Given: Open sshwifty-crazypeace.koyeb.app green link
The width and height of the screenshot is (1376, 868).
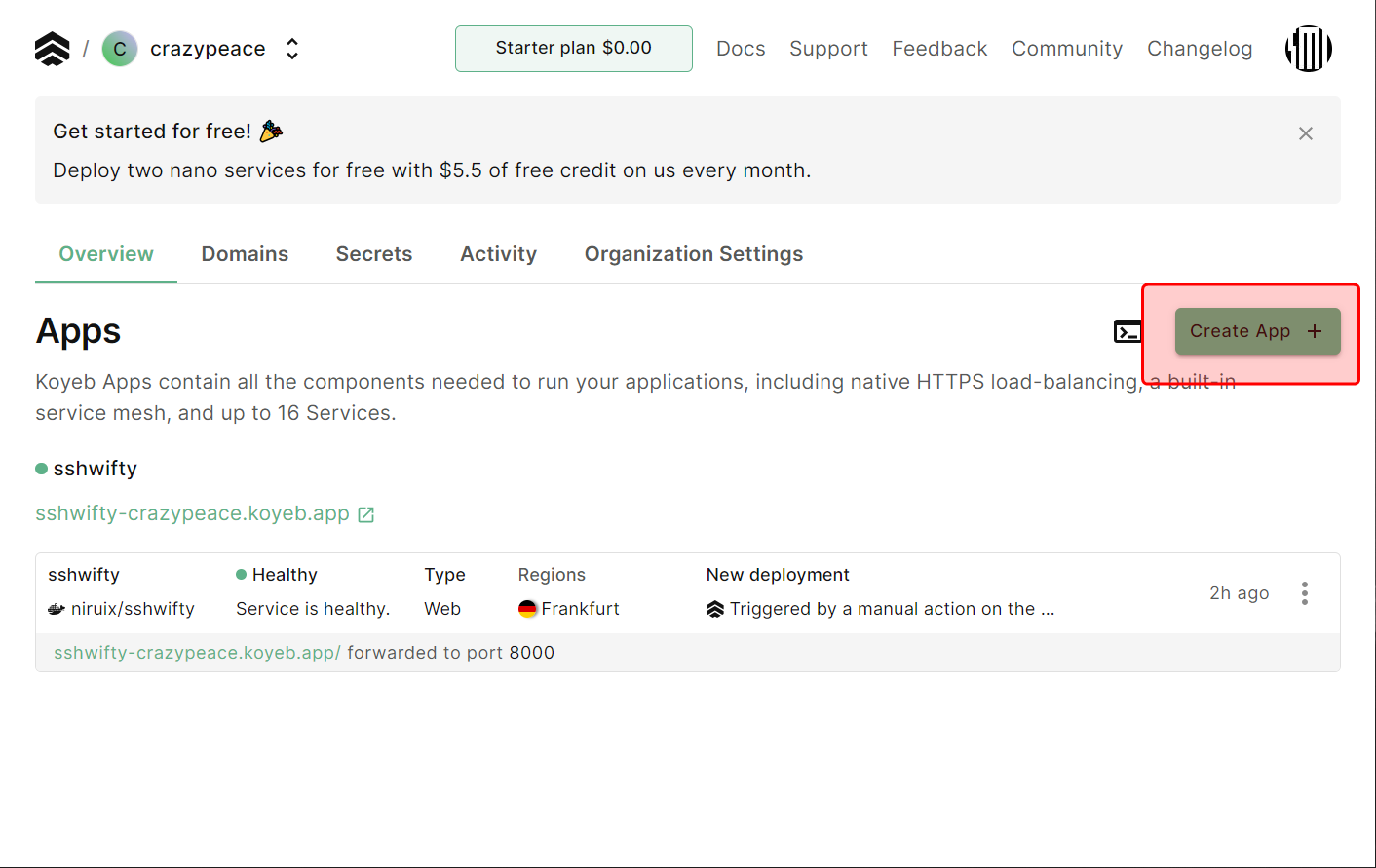Looking at the screenshot, I should point(192,513).
